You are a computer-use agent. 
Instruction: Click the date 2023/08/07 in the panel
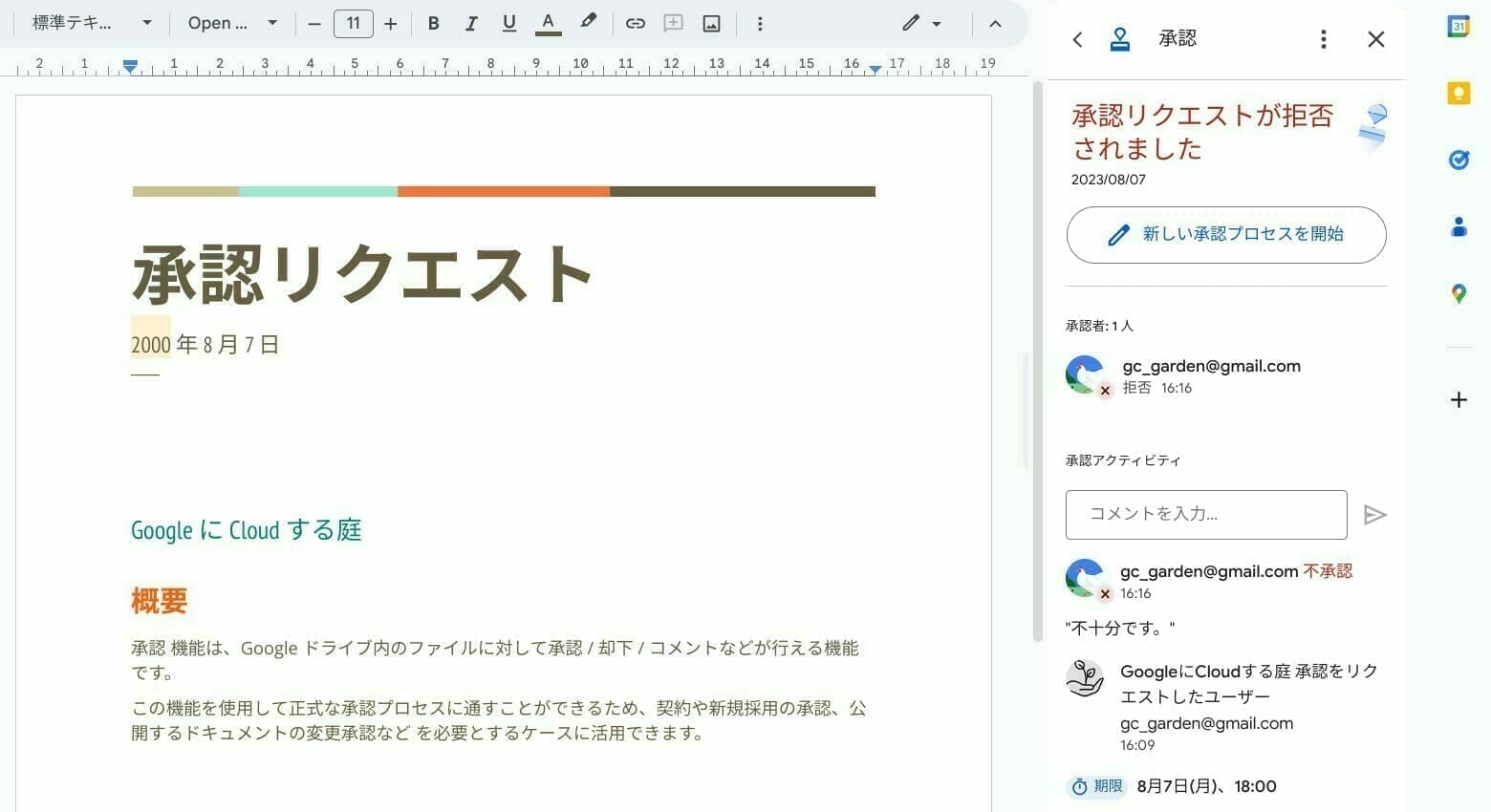[1109, 180]
